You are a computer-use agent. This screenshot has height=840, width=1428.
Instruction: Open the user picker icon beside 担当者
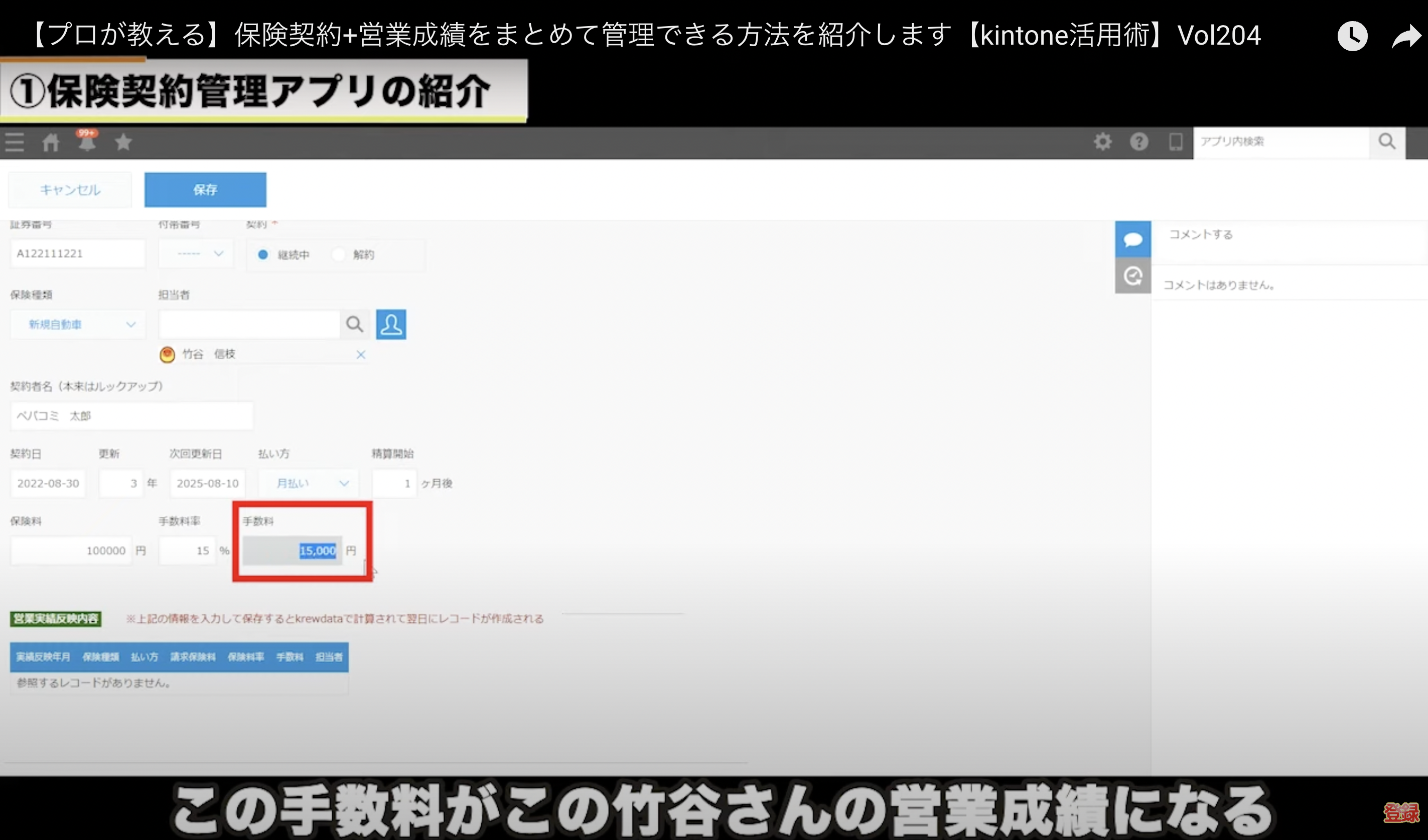click(x=391, y=324)
